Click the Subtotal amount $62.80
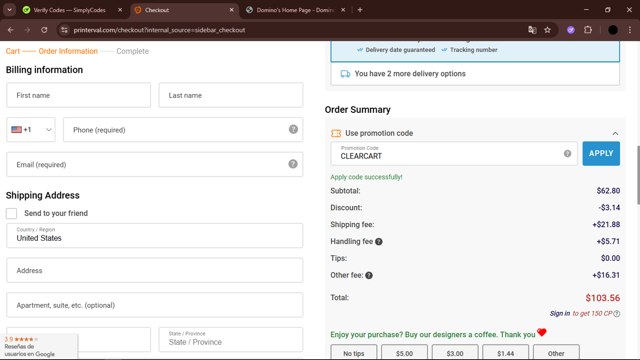 [608, 191]
